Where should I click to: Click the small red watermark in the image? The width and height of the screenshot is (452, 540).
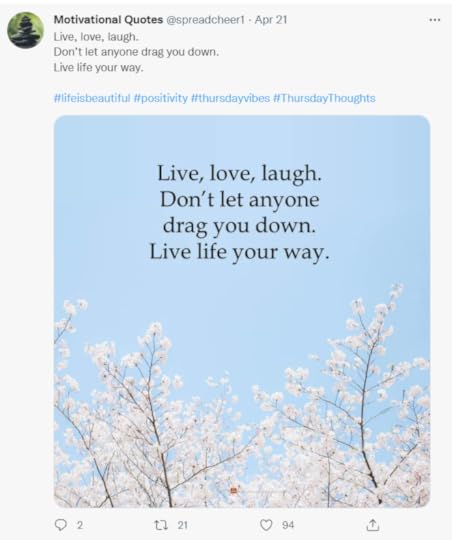(x=234, y=490)
